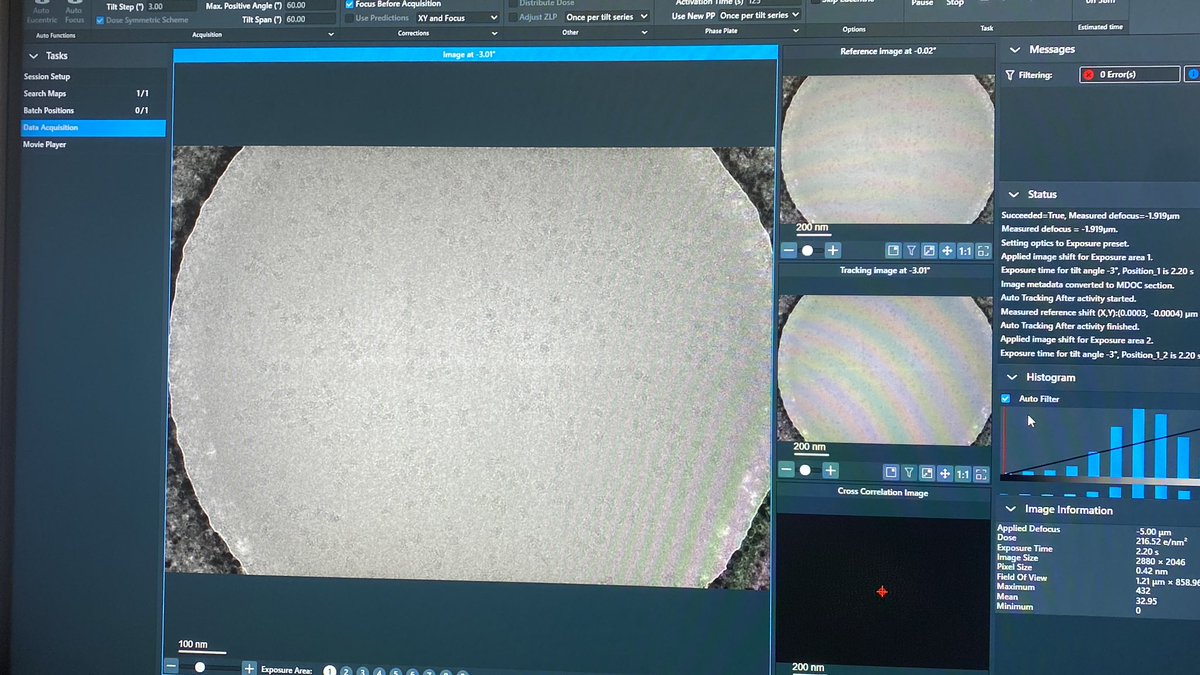Toggle Auto Filter checkbox in Histogram
1200x675 pixels.
coord(1006,398)
